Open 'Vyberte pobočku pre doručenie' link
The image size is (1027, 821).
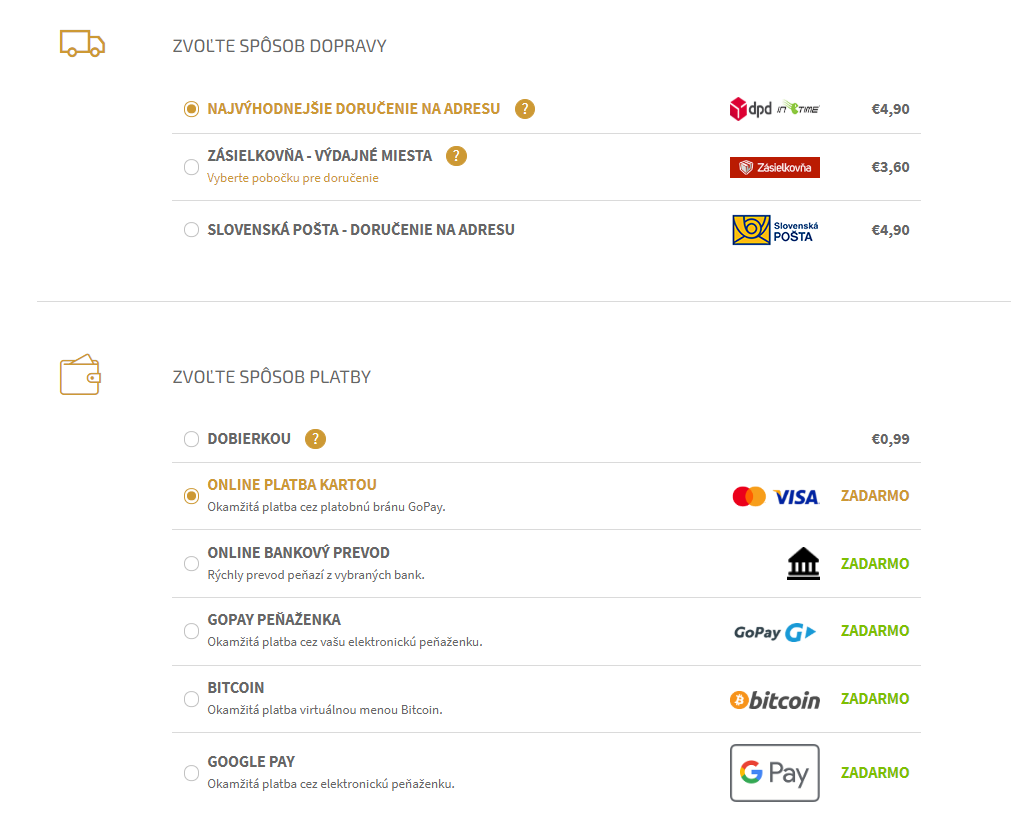293,178
